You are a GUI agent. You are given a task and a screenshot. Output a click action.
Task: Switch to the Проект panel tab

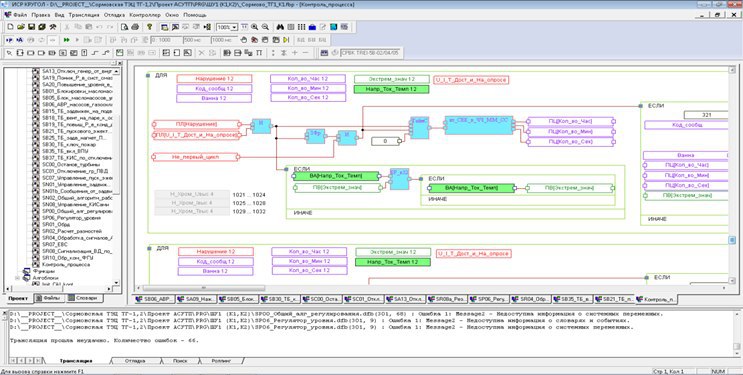18,298
